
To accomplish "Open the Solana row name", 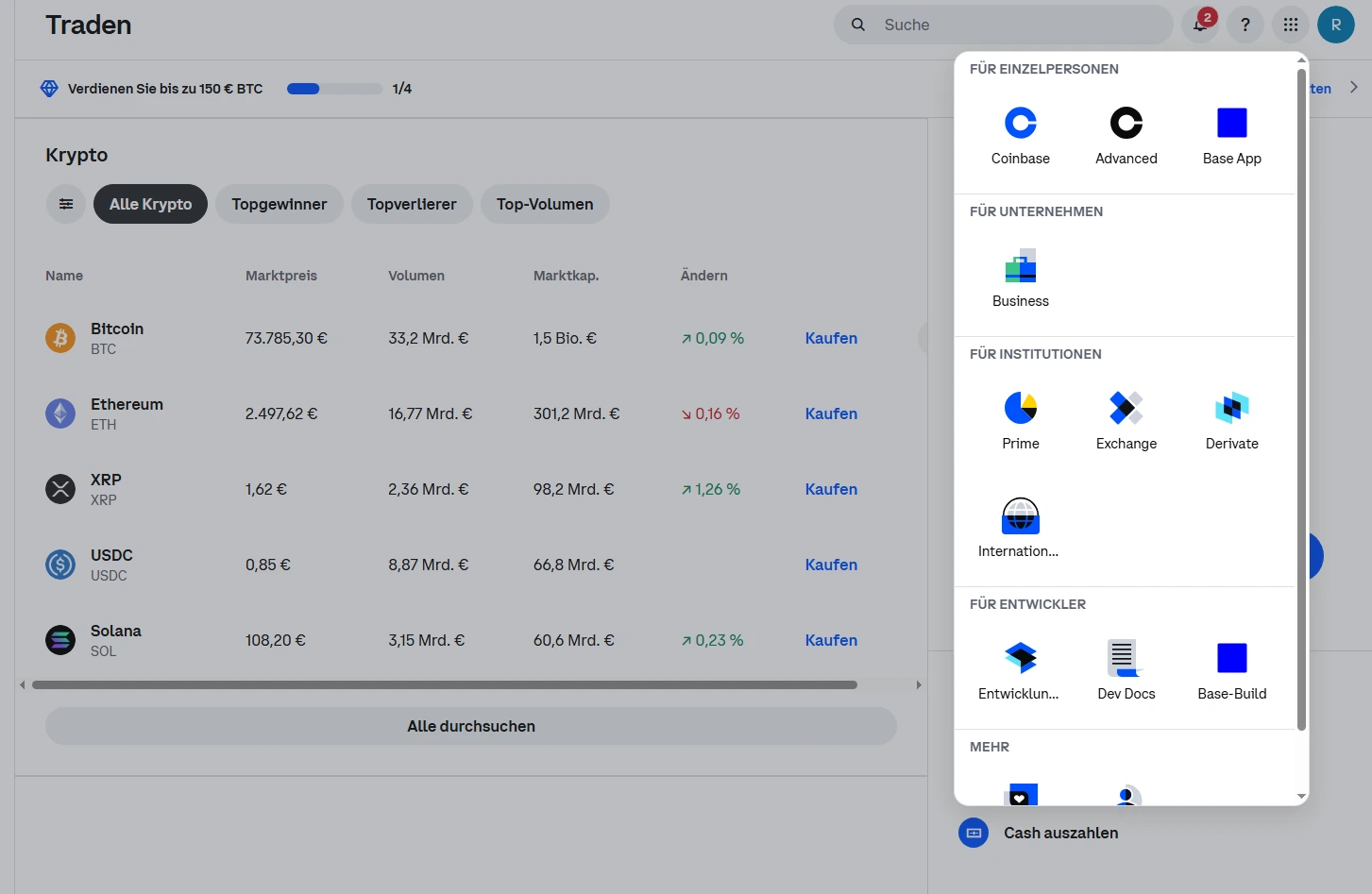I will click(116, 631).
